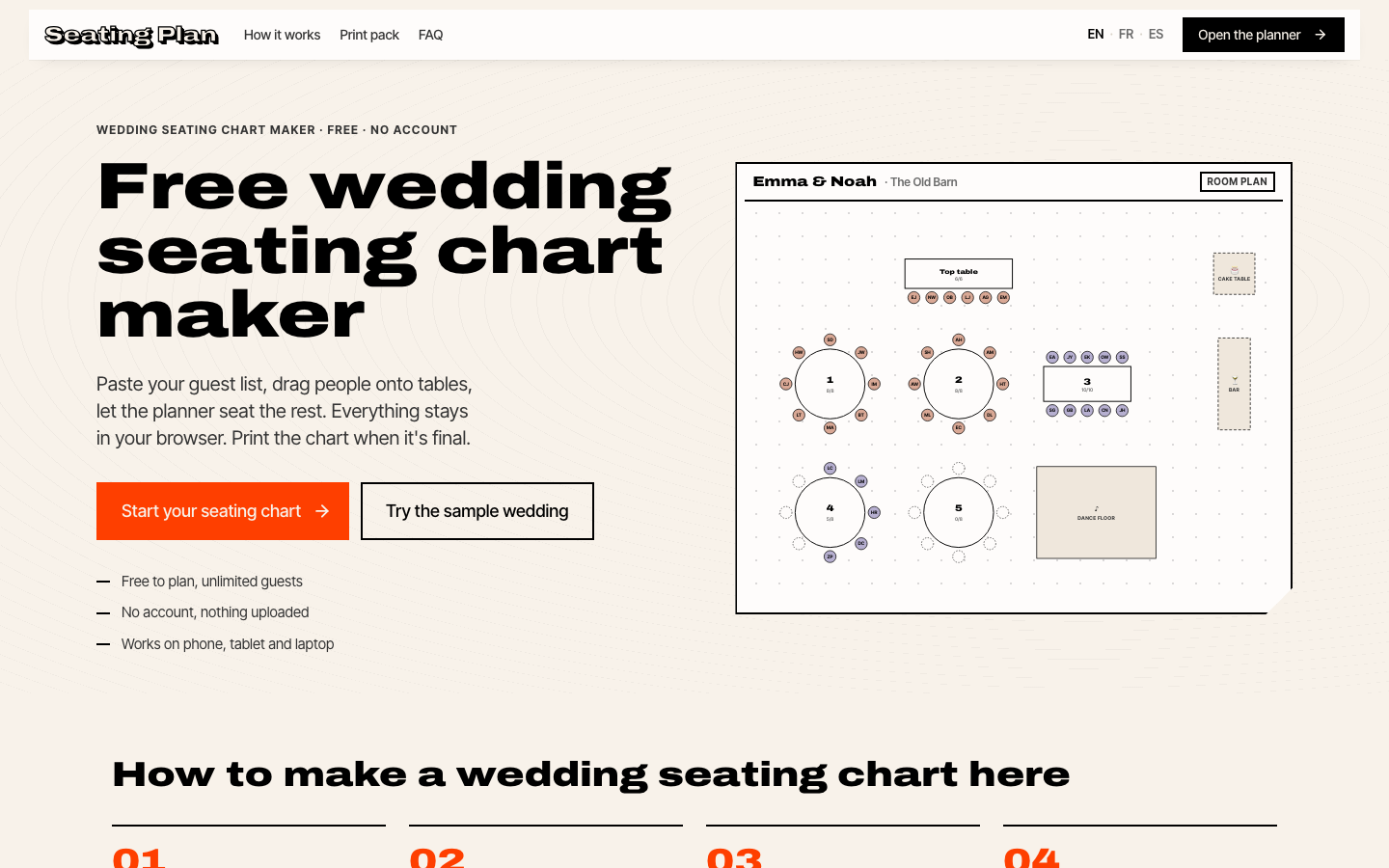Screen dimensions: 1389x868
Task: Click the empty top seat of table 5
Action: tap(959, 468)
